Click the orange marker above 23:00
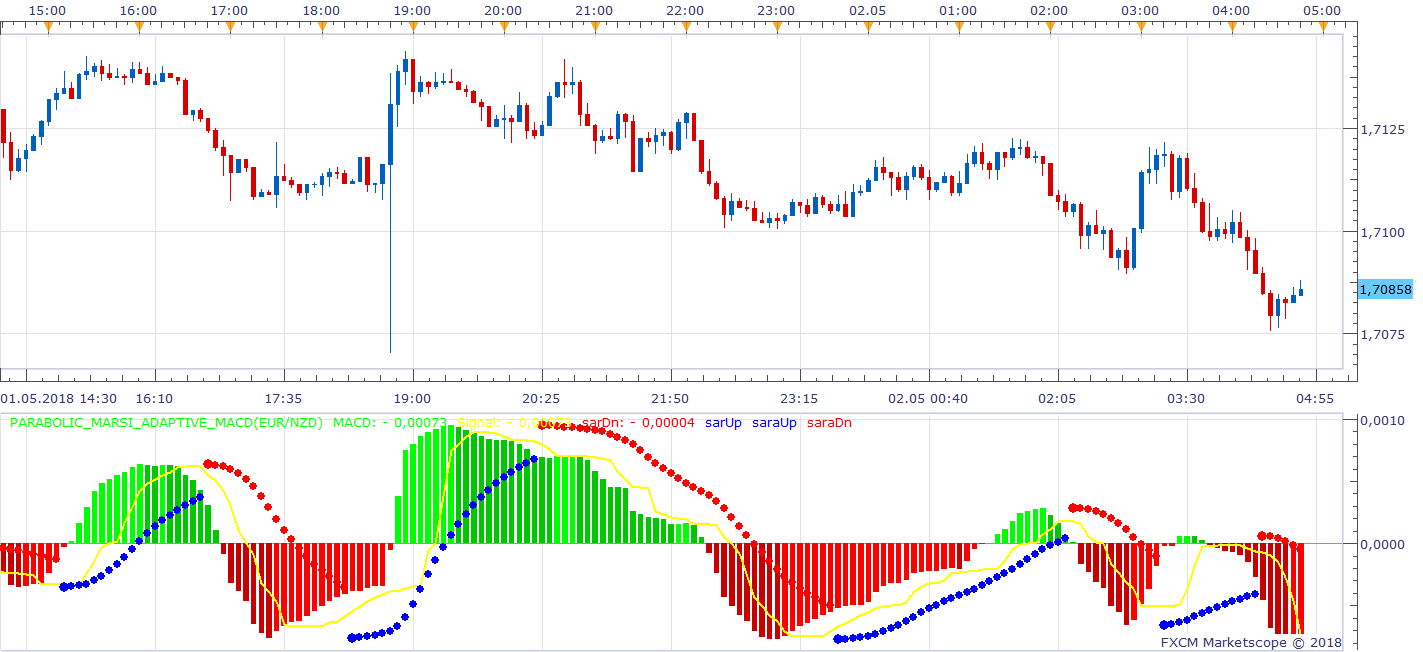The height and width of the screenshot is (652, 1423). point(776,26)
